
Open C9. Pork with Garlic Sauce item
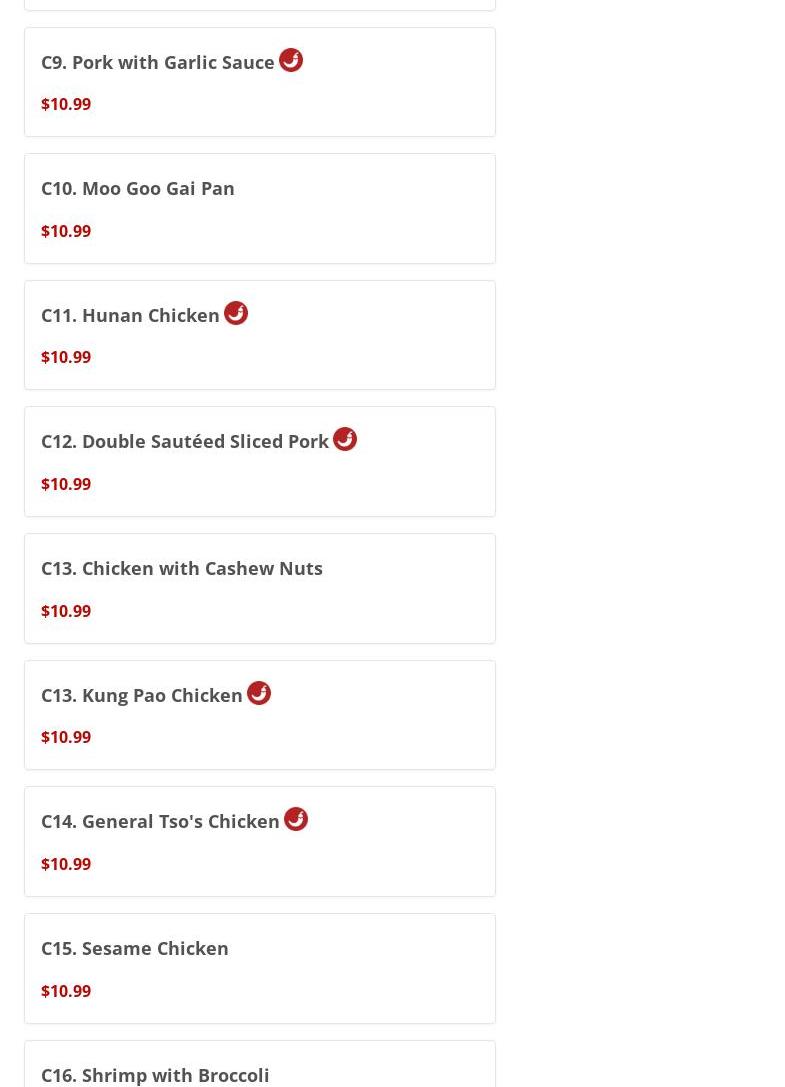click(157, 62)
